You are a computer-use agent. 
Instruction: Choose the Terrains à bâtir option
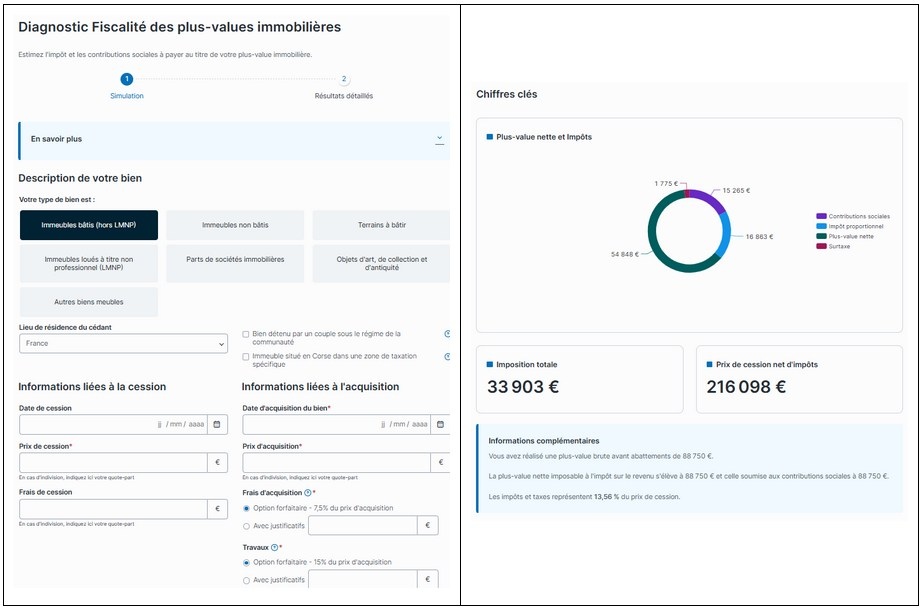[381, 225]
